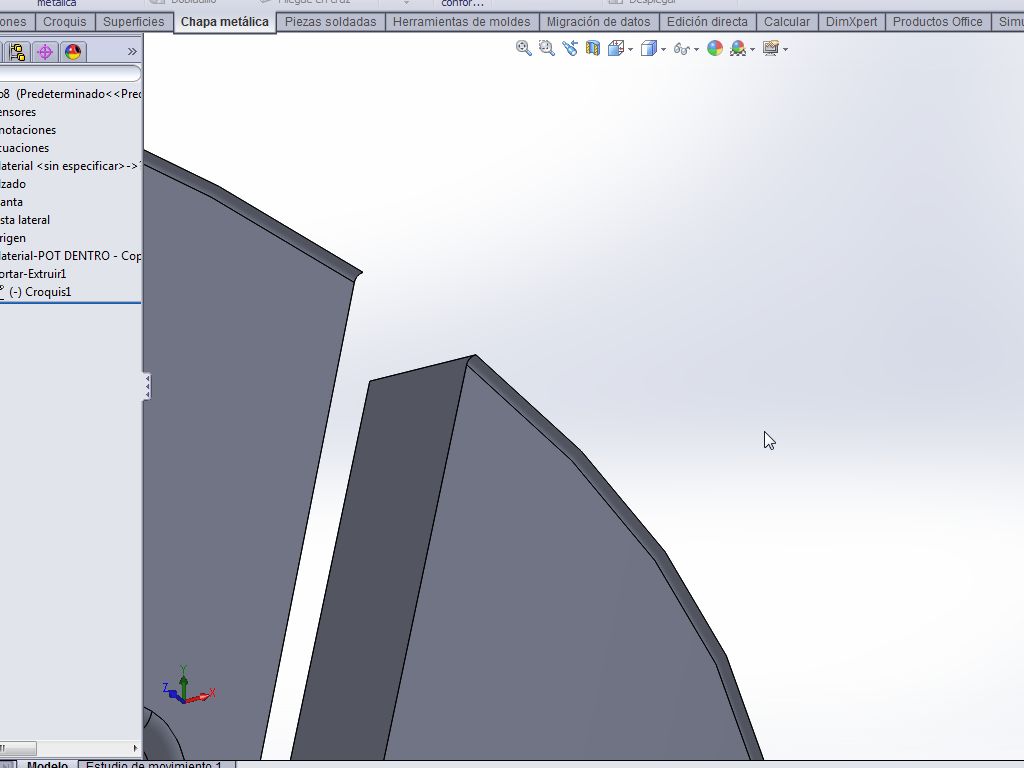1024x768 pixels.
Task: Open the Croquis tab
Action: pos(65,22)
